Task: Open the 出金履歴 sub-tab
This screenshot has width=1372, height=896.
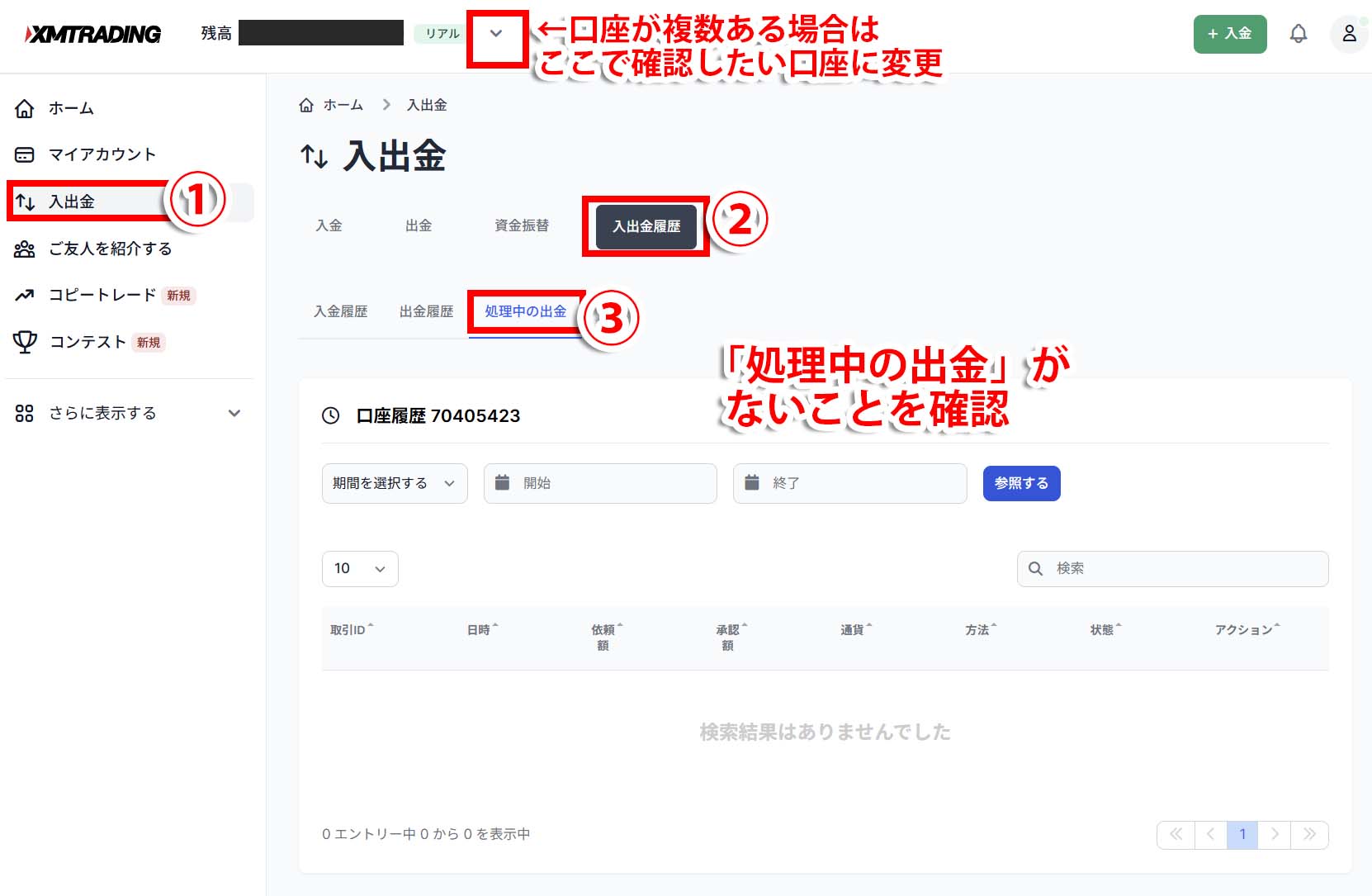Action: 426,311
